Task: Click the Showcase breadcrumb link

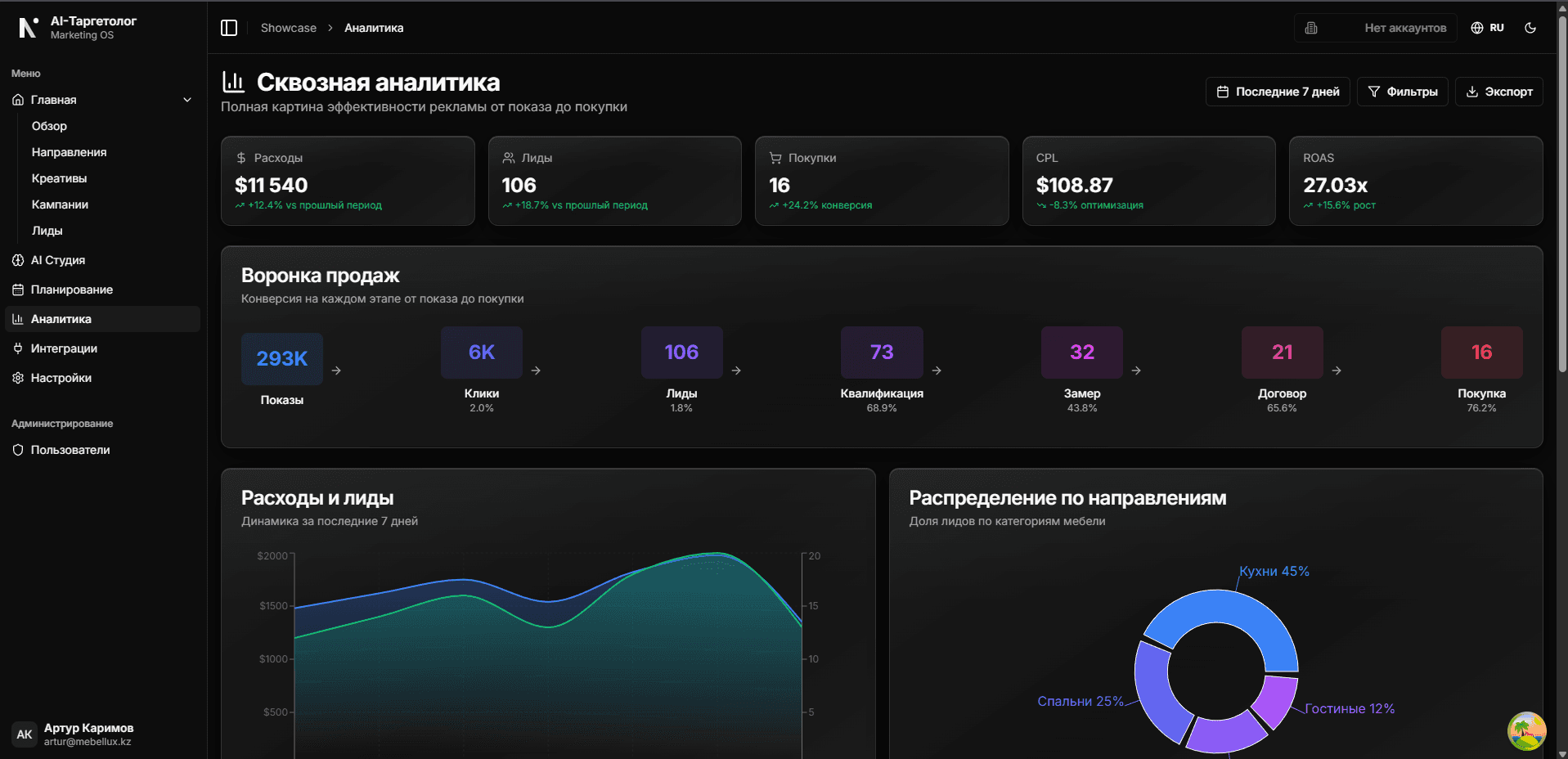Action: (288, 28)
